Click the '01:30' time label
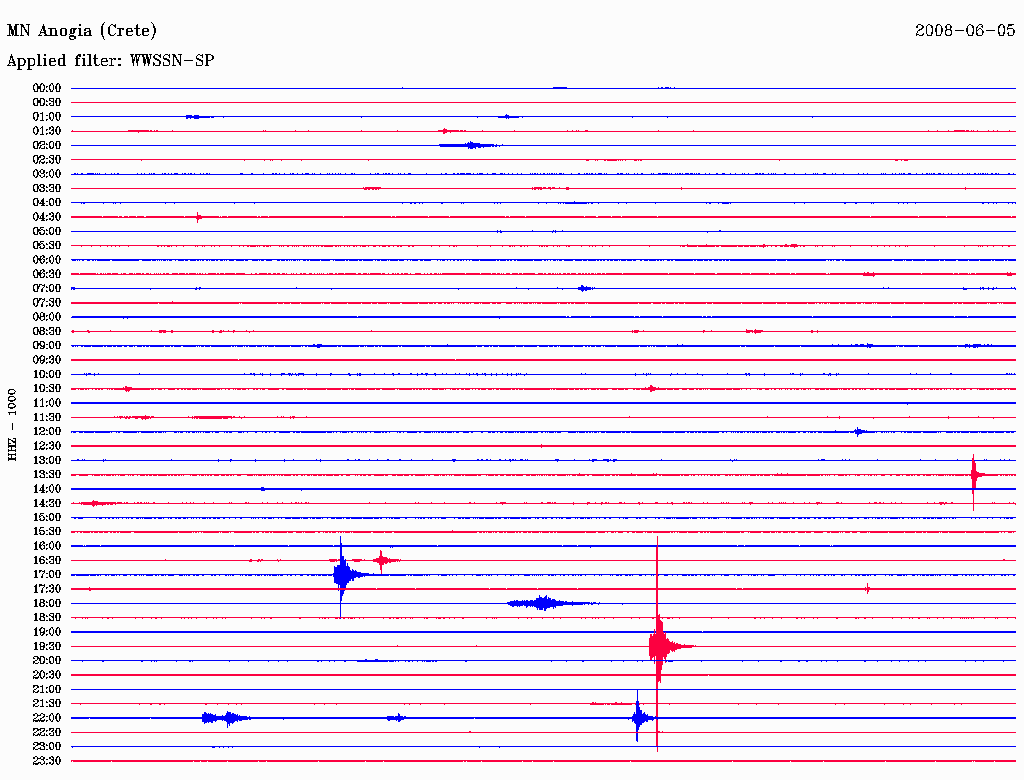The height and width of the screenshot is (780, 1024). (47, 131)
